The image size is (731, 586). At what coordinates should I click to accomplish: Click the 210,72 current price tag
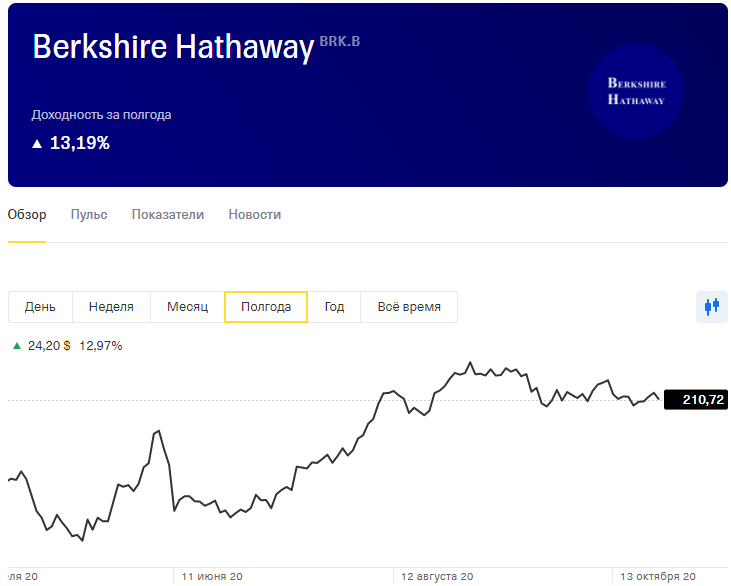tap(696, 400)
